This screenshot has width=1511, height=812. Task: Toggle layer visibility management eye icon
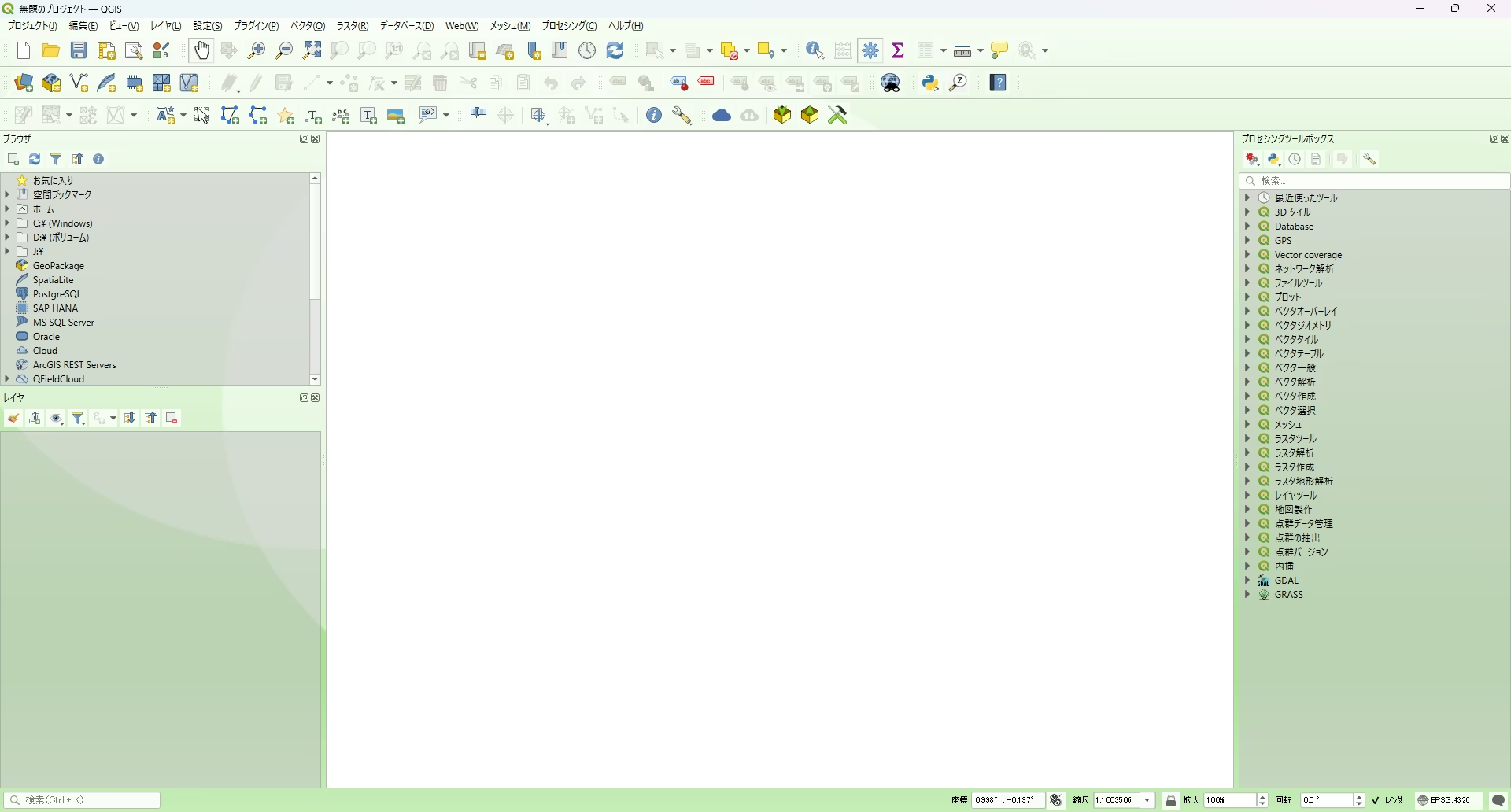click(56, 419)
